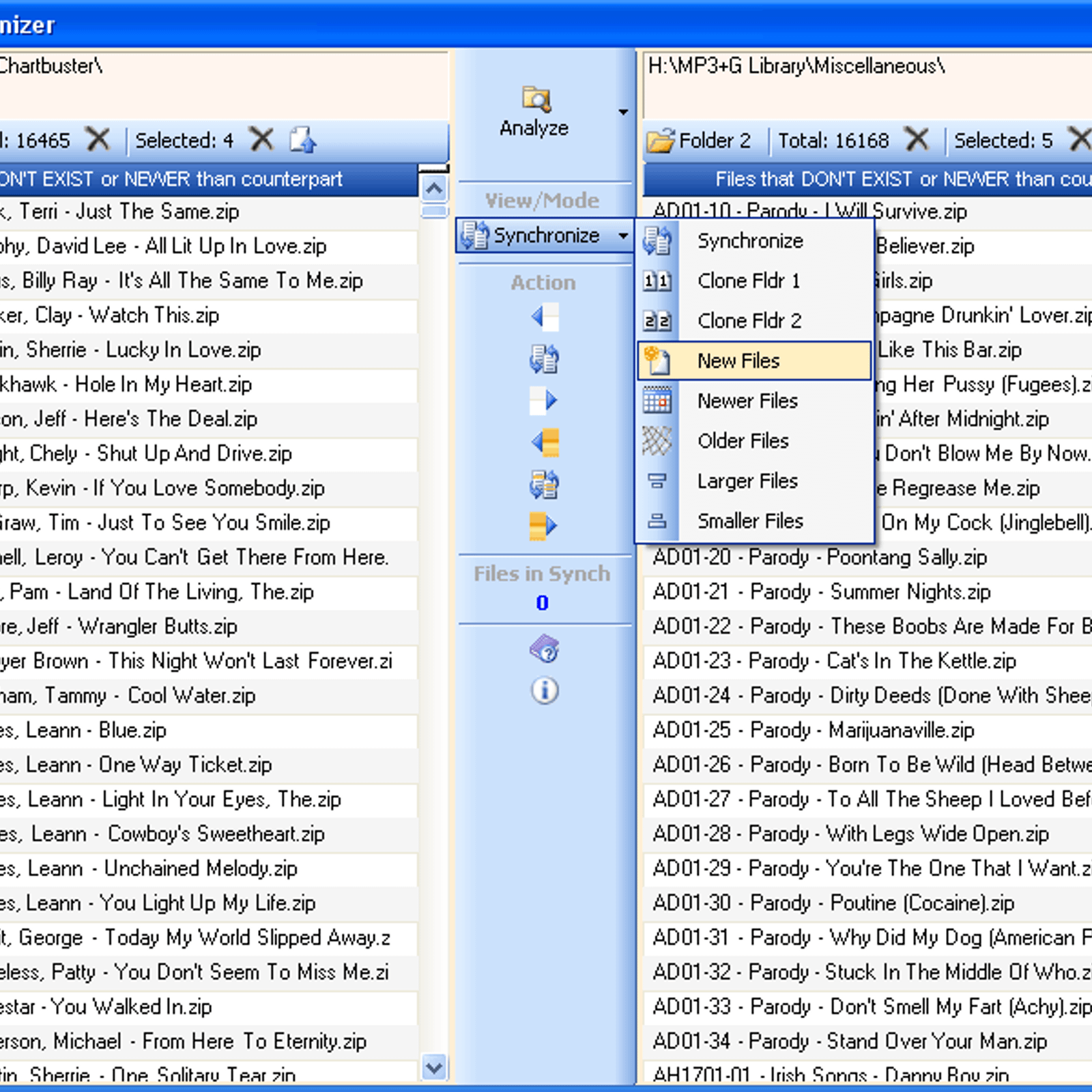Click the orange right-arrow action icon
This screenshot has height=1092, width=1092.
pos(545,526)
